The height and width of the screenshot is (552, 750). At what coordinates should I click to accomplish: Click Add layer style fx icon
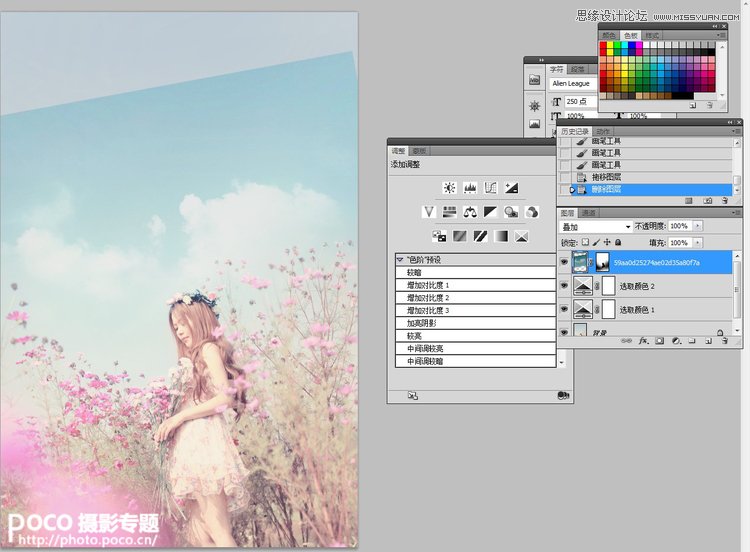(x=643, y=341)
